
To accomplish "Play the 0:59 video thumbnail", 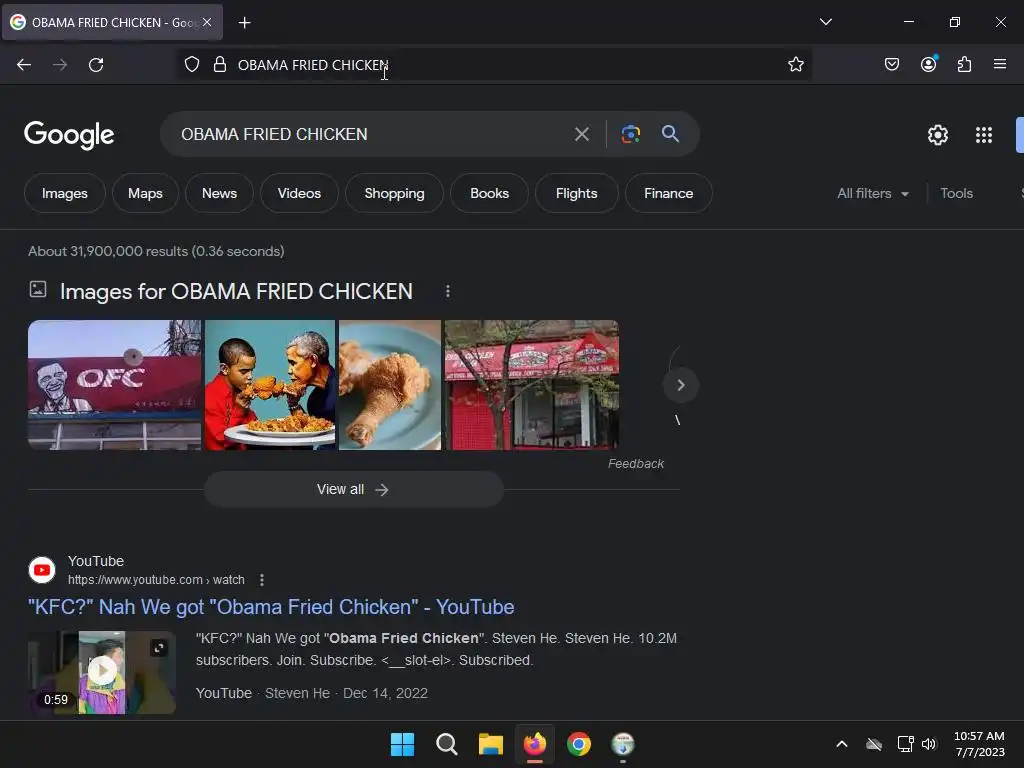I will [102, 672].
